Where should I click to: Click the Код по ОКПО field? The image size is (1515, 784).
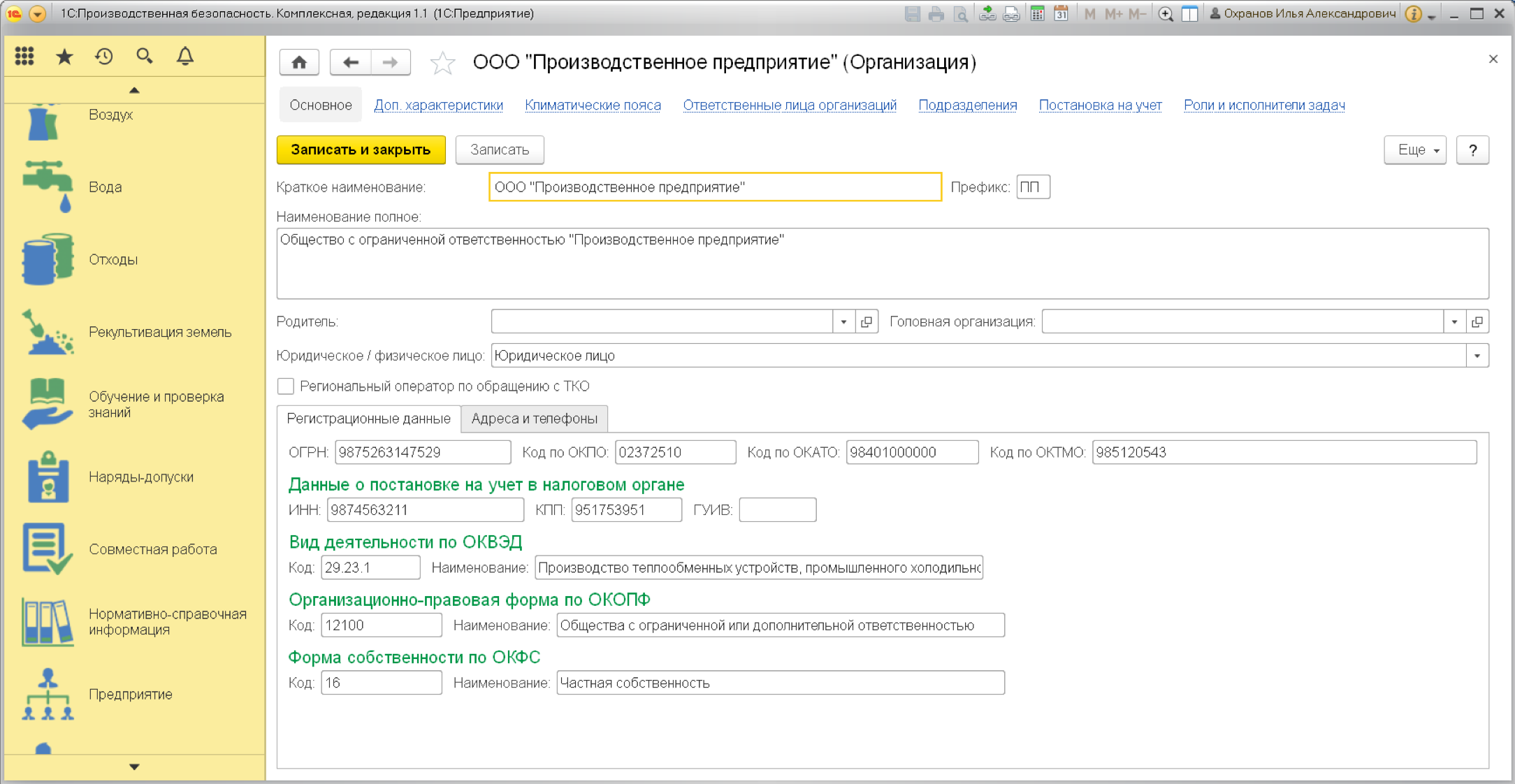click(675, 452)
